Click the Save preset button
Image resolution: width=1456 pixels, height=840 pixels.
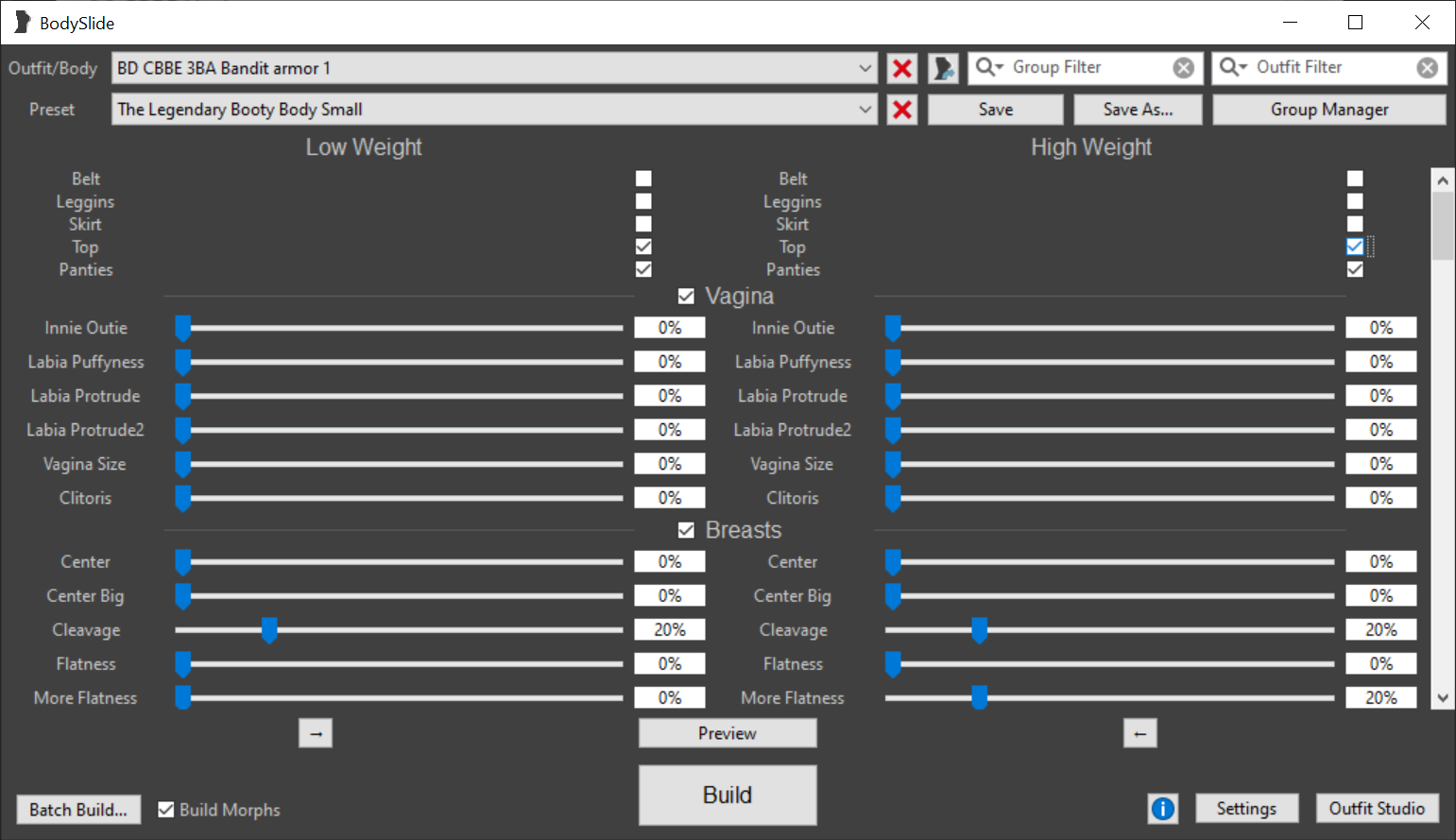click(x=996, y=110)
